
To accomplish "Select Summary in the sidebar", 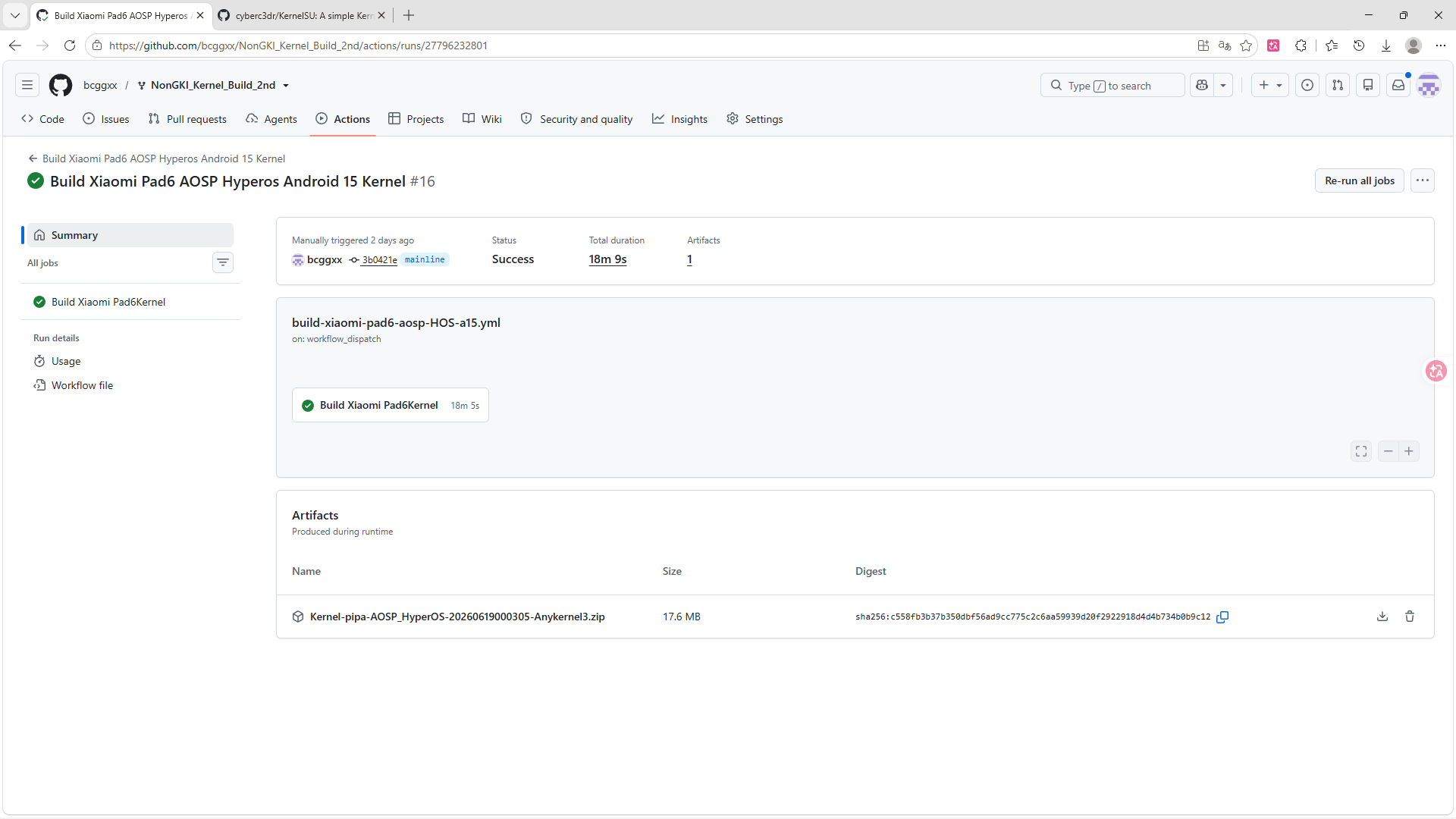I will click(x=130, y=235).
